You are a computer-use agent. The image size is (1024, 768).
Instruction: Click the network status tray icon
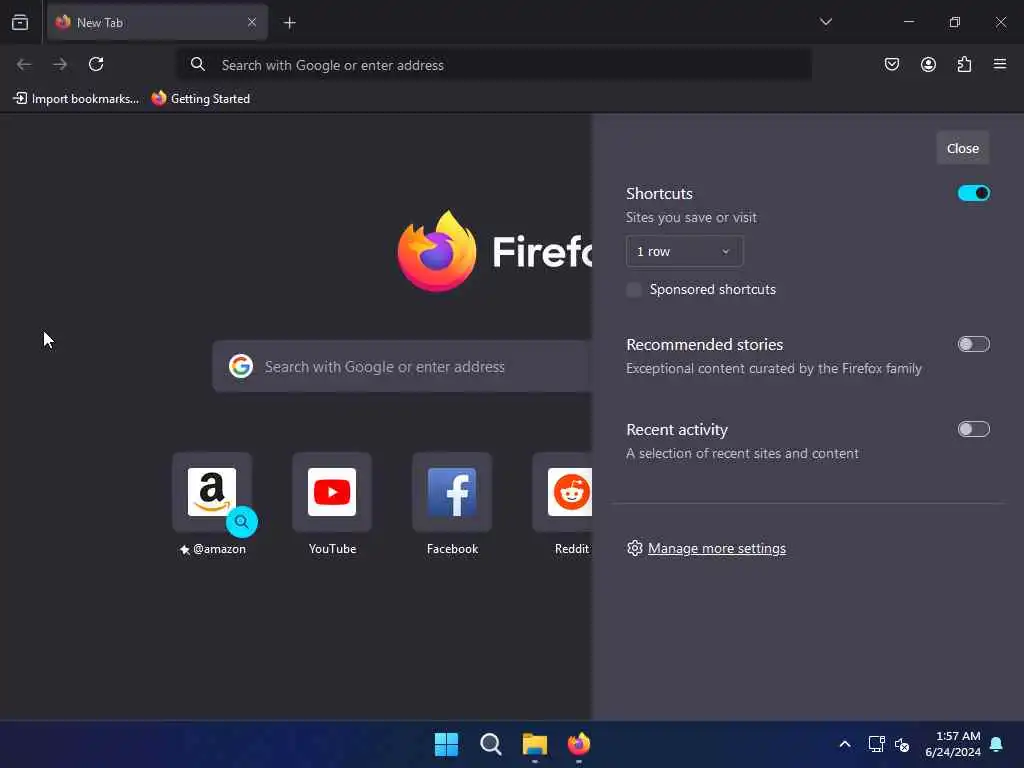click(x=876, y=744)
